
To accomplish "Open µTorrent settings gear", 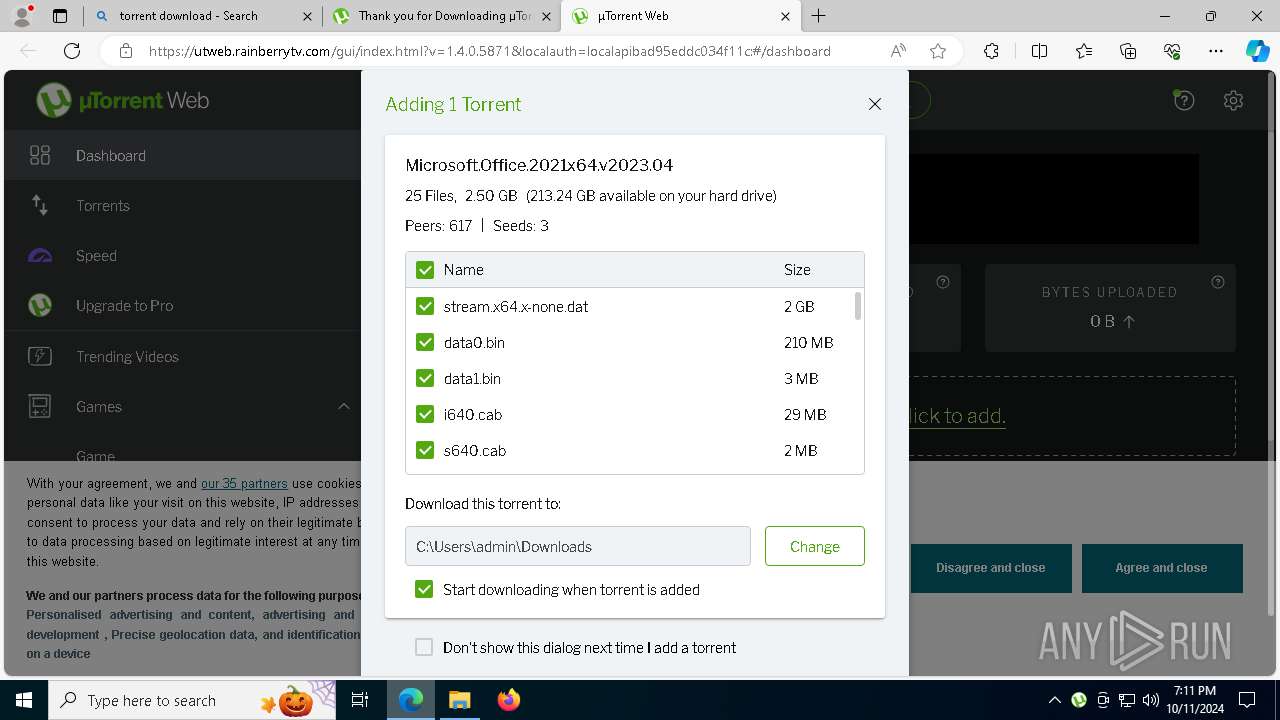I will (1233, 100).
